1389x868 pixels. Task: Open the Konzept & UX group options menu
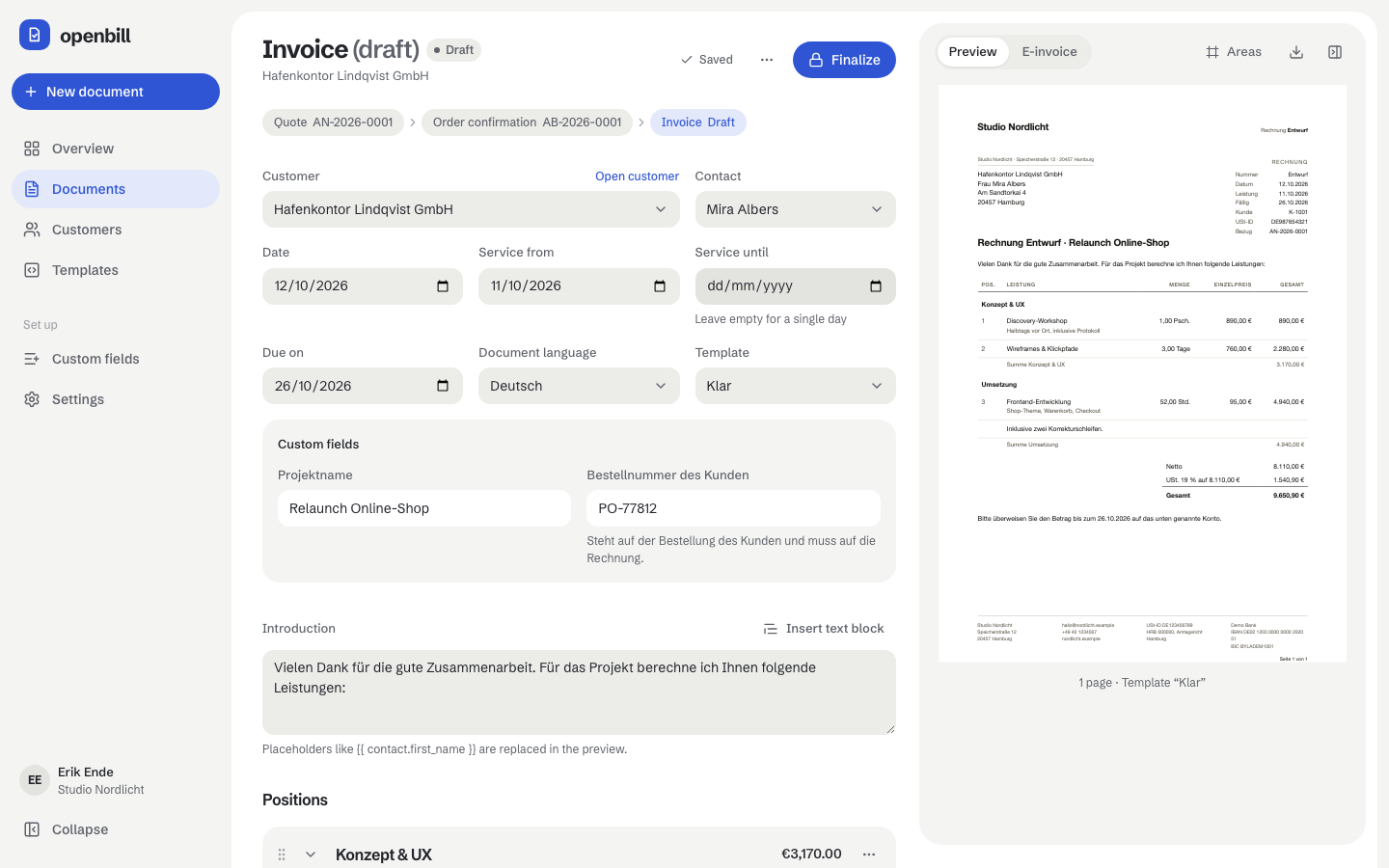[869, 854]
